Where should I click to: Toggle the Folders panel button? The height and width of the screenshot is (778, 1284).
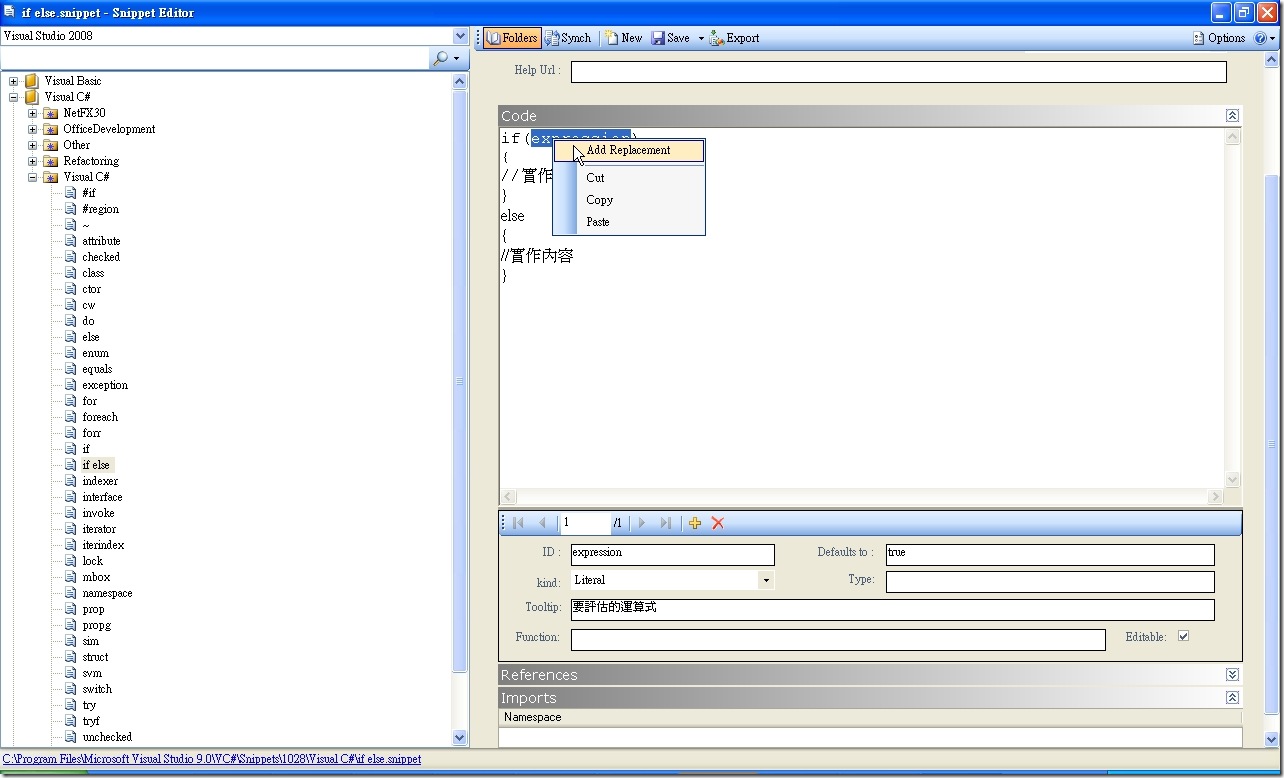tap(513, 38)
